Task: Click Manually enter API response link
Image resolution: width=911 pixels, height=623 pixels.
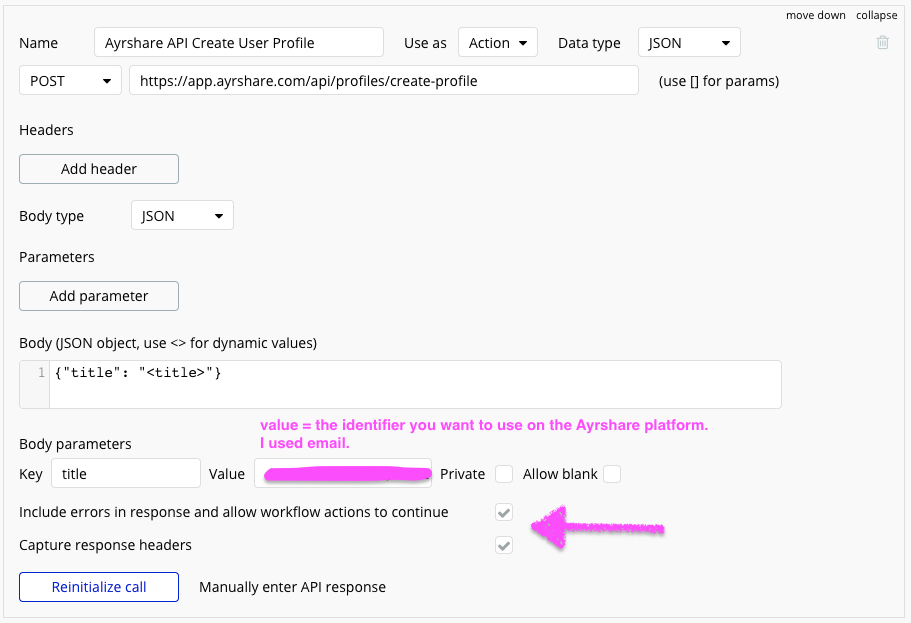Action: point(292,587)
